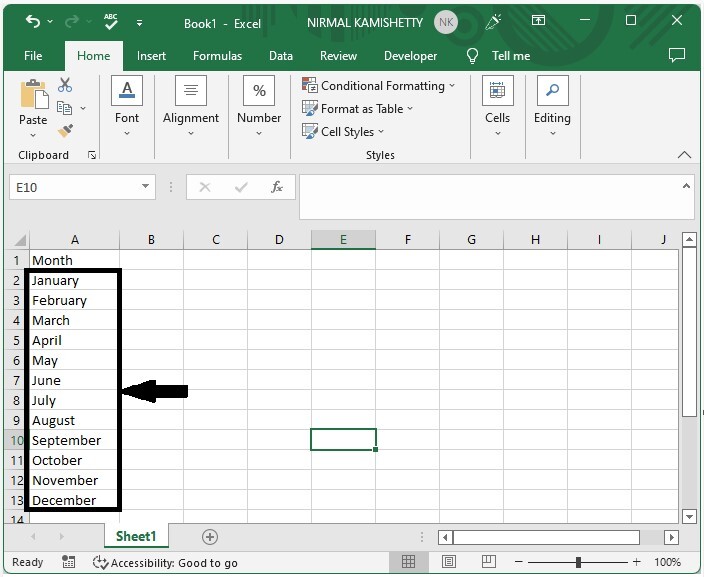Image resolution: width=704 pixels, height=577 pixels.
Task: Expand the Editing group button
Action: (x=552, y=107)
